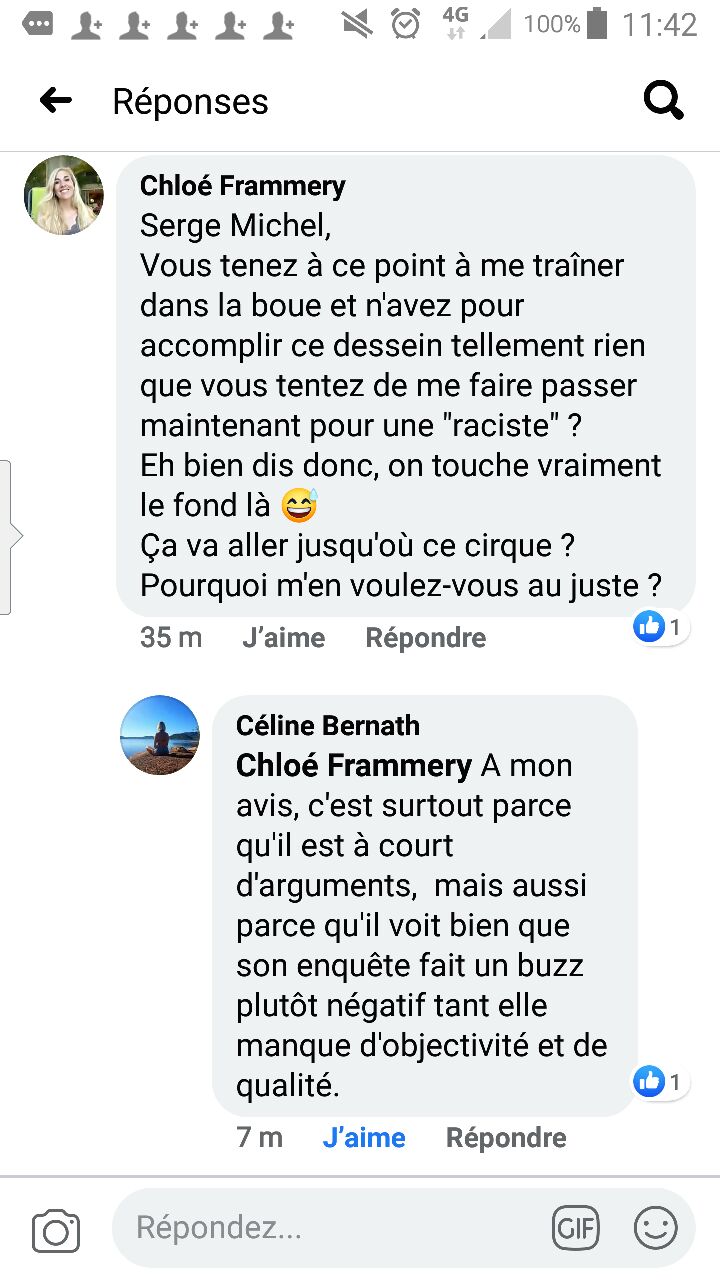This screenshot has width=720, height=1280.
Task: Reply to Céline Bernath's comment
Action: (x=506, y=1138)
